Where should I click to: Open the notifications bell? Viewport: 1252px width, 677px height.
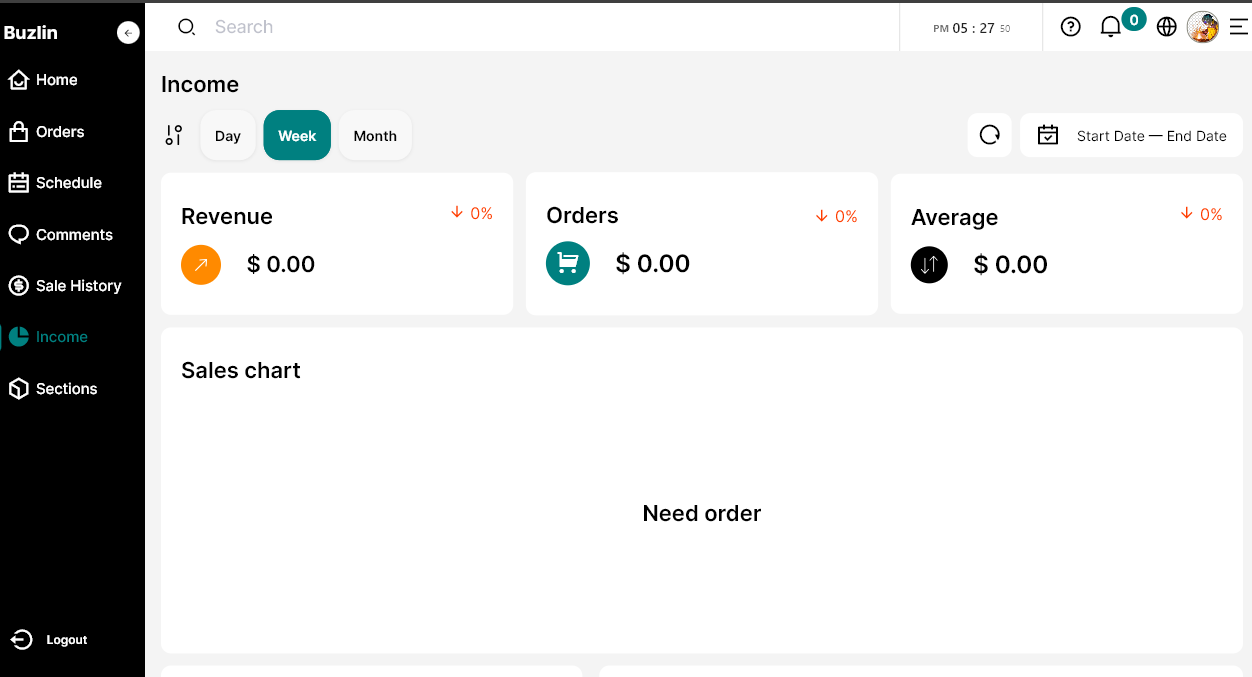click(1111, 27)
